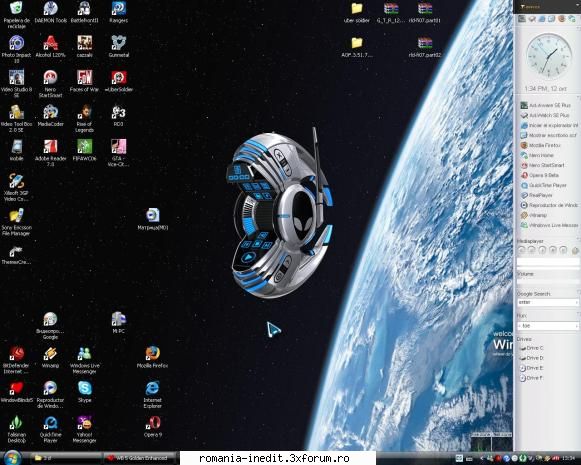Click the system tray clock showing 13:34
This screenshot has height=465, width=581.
point(570,459)
